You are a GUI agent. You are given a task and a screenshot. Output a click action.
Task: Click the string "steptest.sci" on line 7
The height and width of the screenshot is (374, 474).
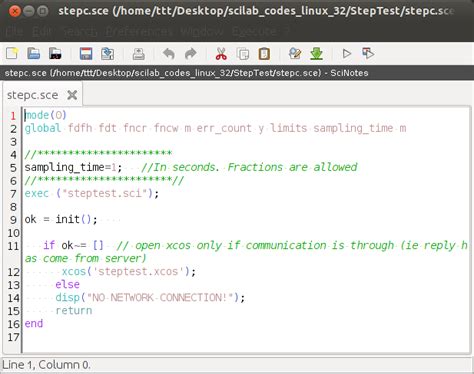pos(105,193)
